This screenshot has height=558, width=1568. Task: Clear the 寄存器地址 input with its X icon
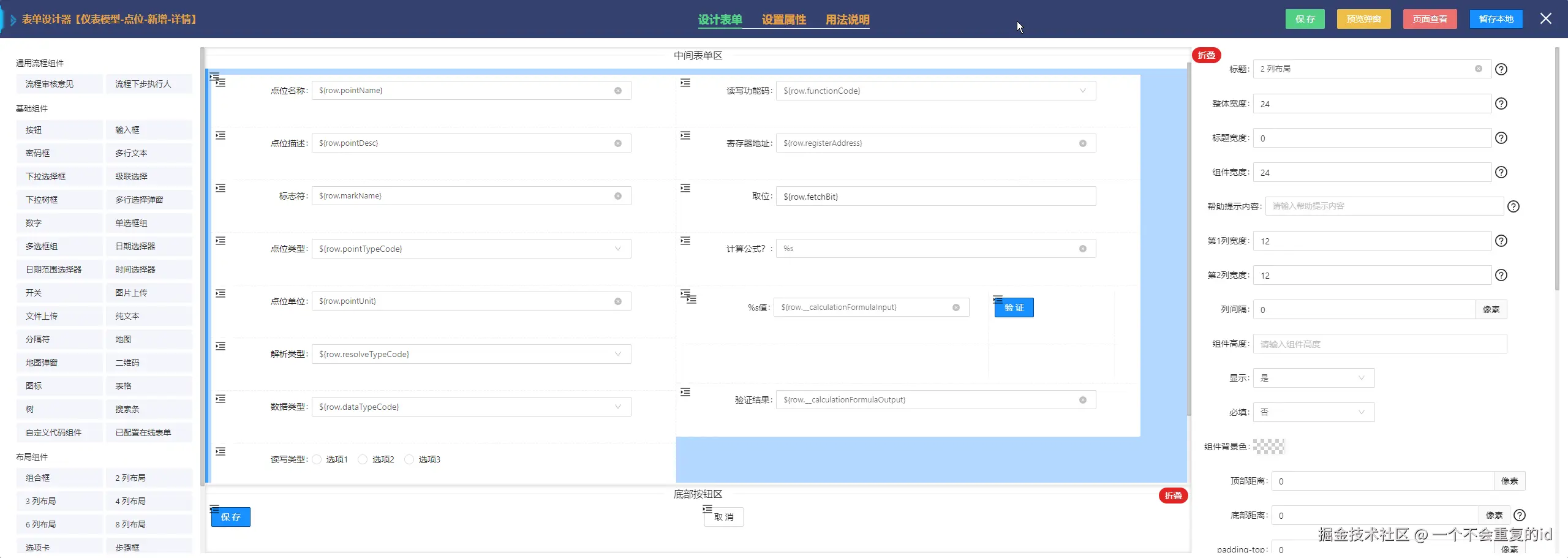[x=1083, y=143]
